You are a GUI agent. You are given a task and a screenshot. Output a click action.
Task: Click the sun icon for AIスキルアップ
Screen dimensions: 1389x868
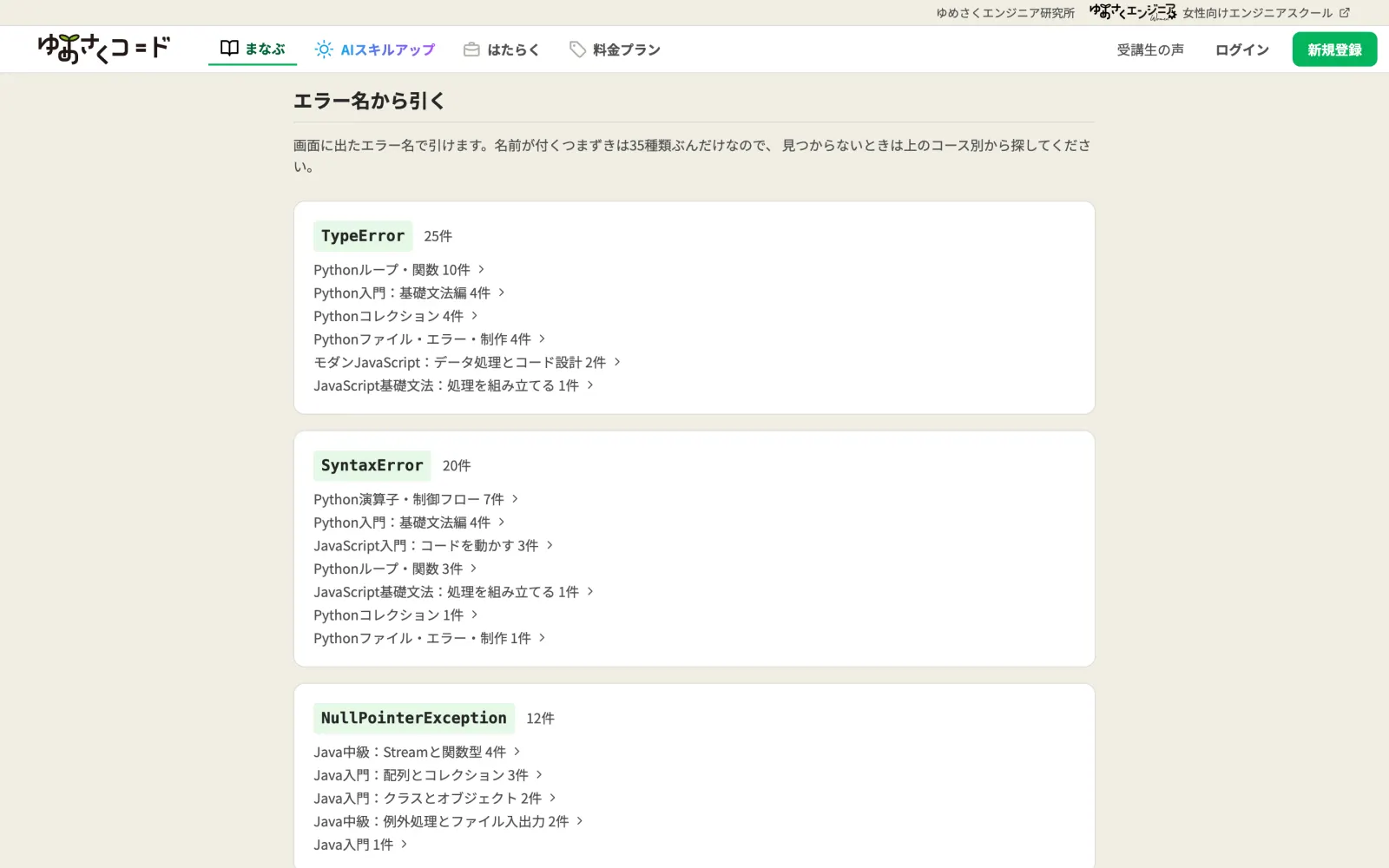[x=324, y=49]
